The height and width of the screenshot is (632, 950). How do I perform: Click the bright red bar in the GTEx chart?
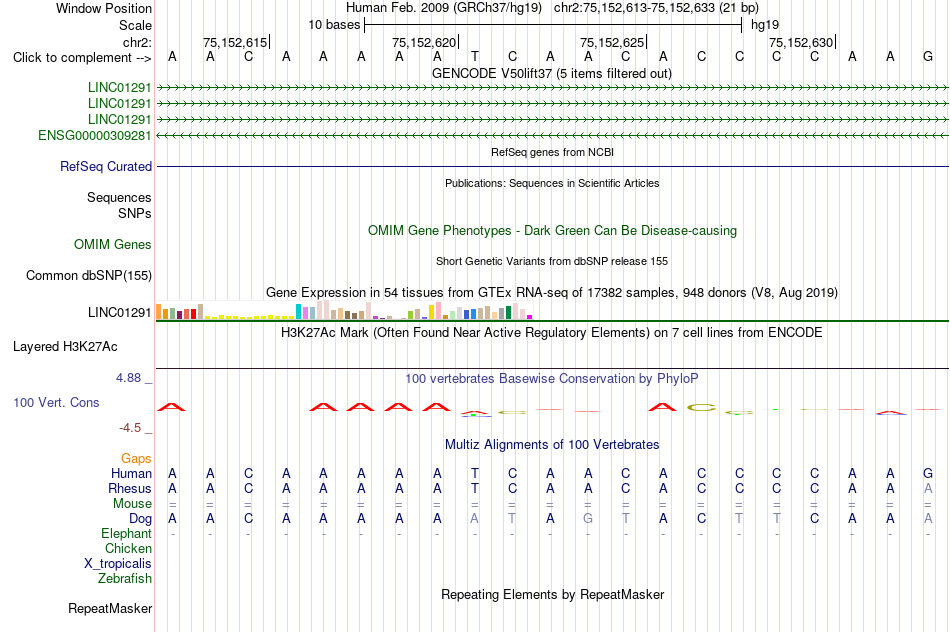[193, 314]
